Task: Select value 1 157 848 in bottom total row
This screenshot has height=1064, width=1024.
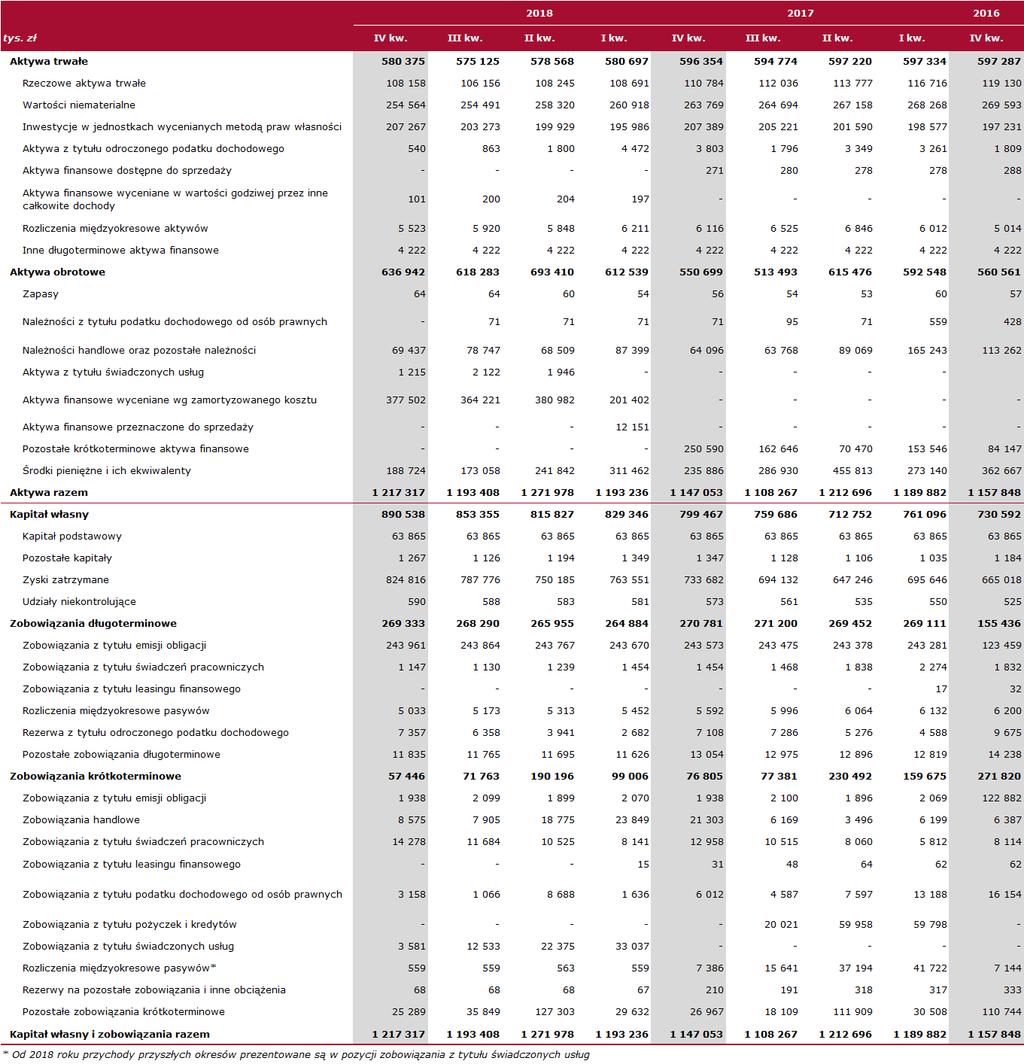Action: (995, 1034)
